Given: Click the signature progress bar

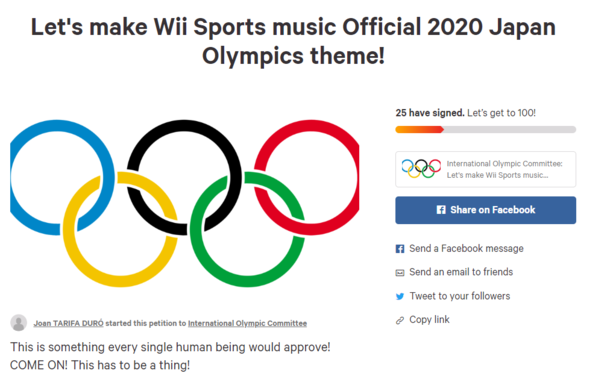Looking at the screenshot, I should pyautogui.click(x=486, y=130).
